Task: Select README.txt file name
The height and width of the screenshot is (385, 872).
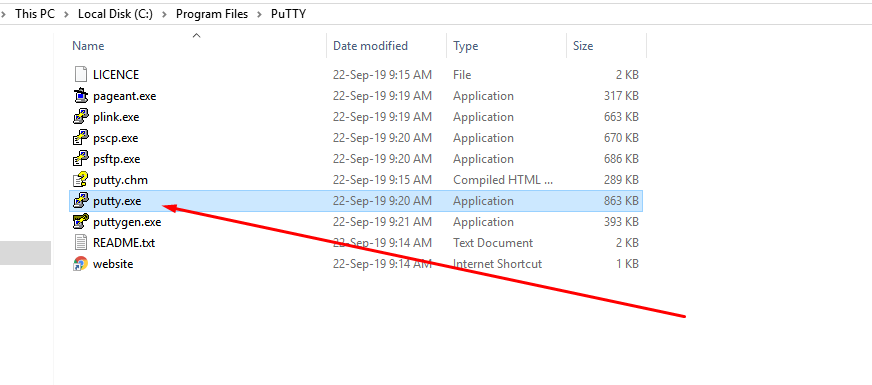Action: pyautogui.click(x=124, y=243)
